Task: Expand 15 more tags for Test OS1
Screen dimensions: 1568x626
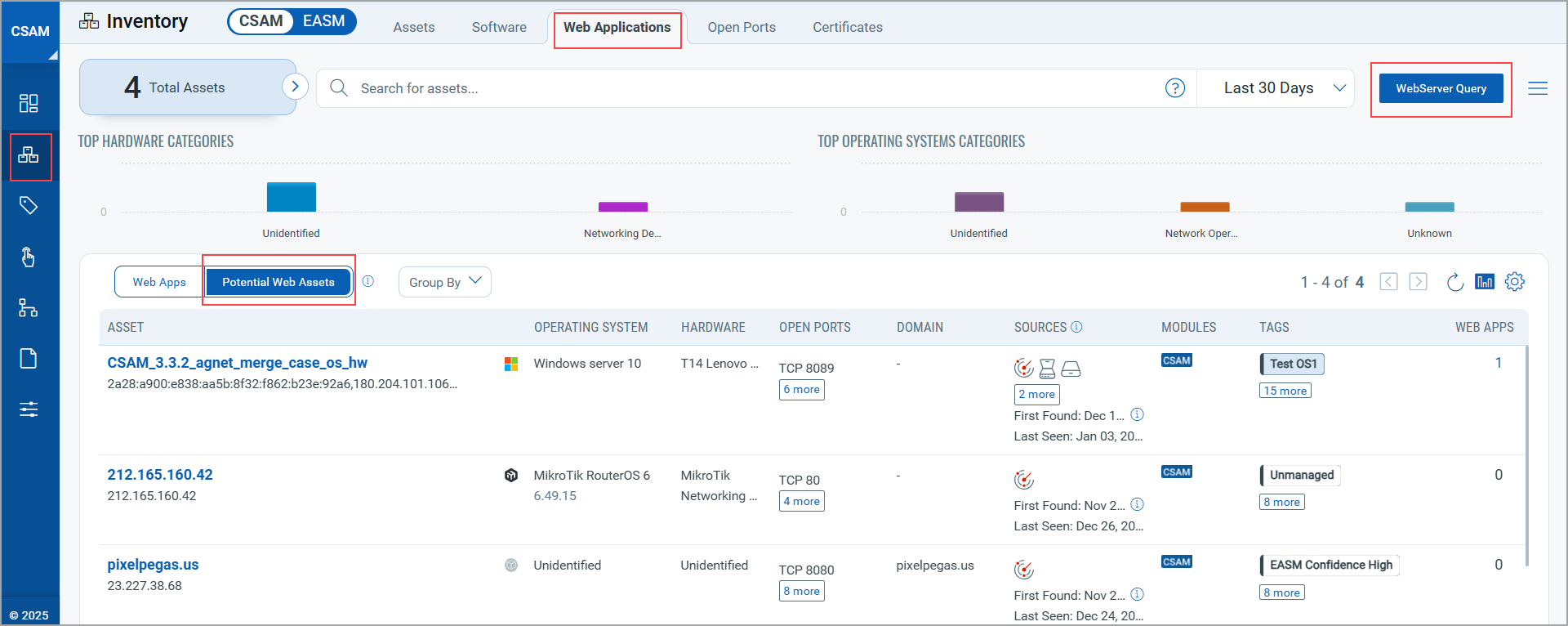Action: 1285,391
